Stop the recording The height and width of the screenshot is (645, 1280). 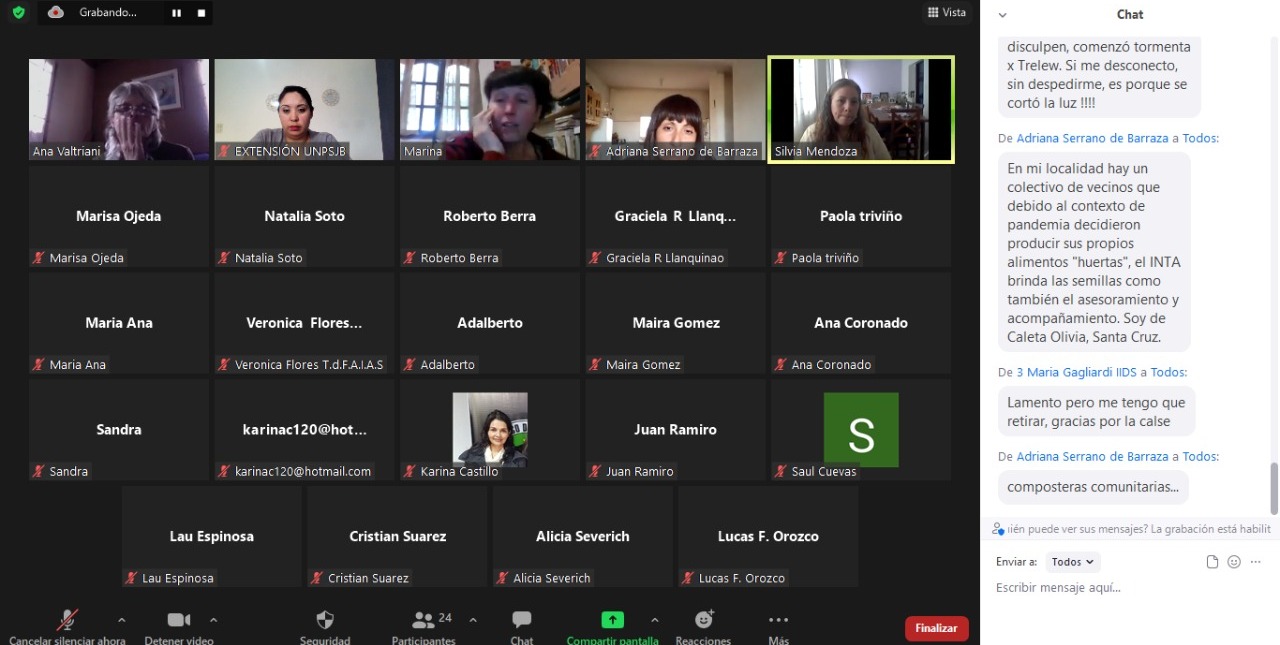(201, 13)
